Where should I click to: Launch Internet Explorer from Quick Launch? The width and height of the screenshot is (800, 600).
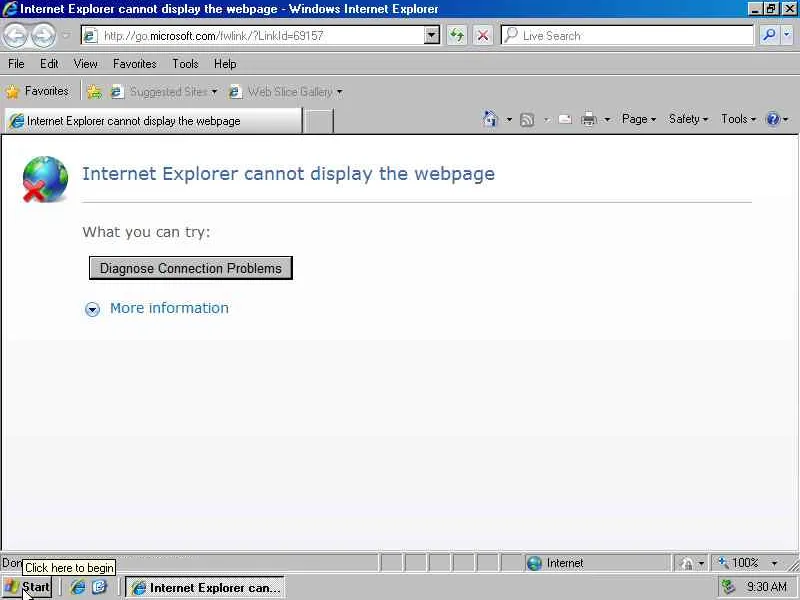[x=78, y=587]
